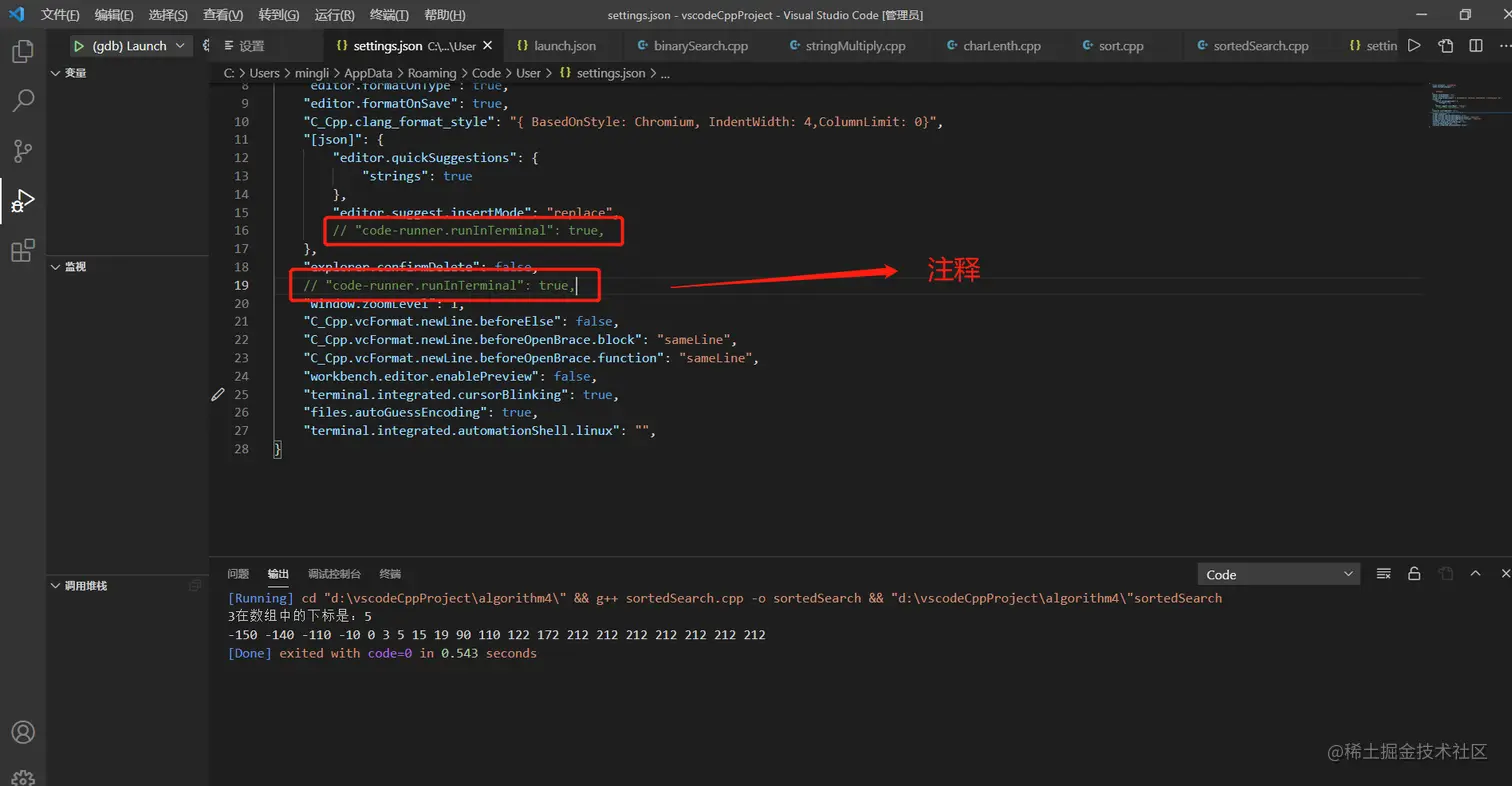This screenshot has width=1512, height=786.
Task: Expand the 监视 section
Action: 128,267
